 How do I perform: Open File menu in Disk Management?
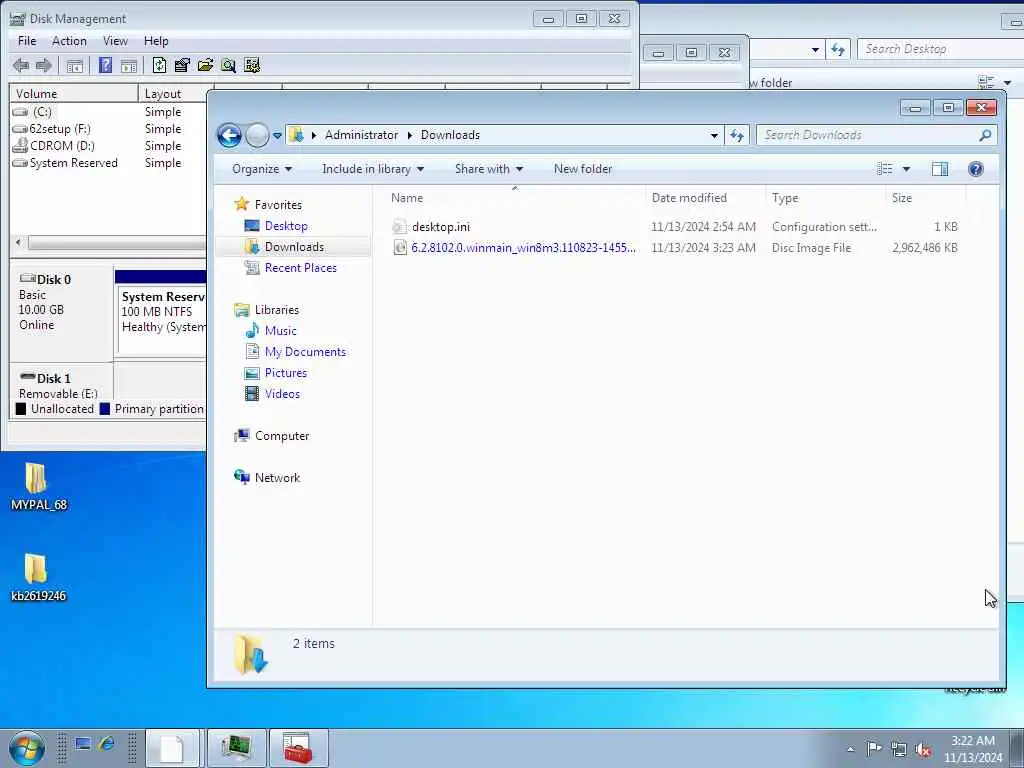(x=27, y=40)
